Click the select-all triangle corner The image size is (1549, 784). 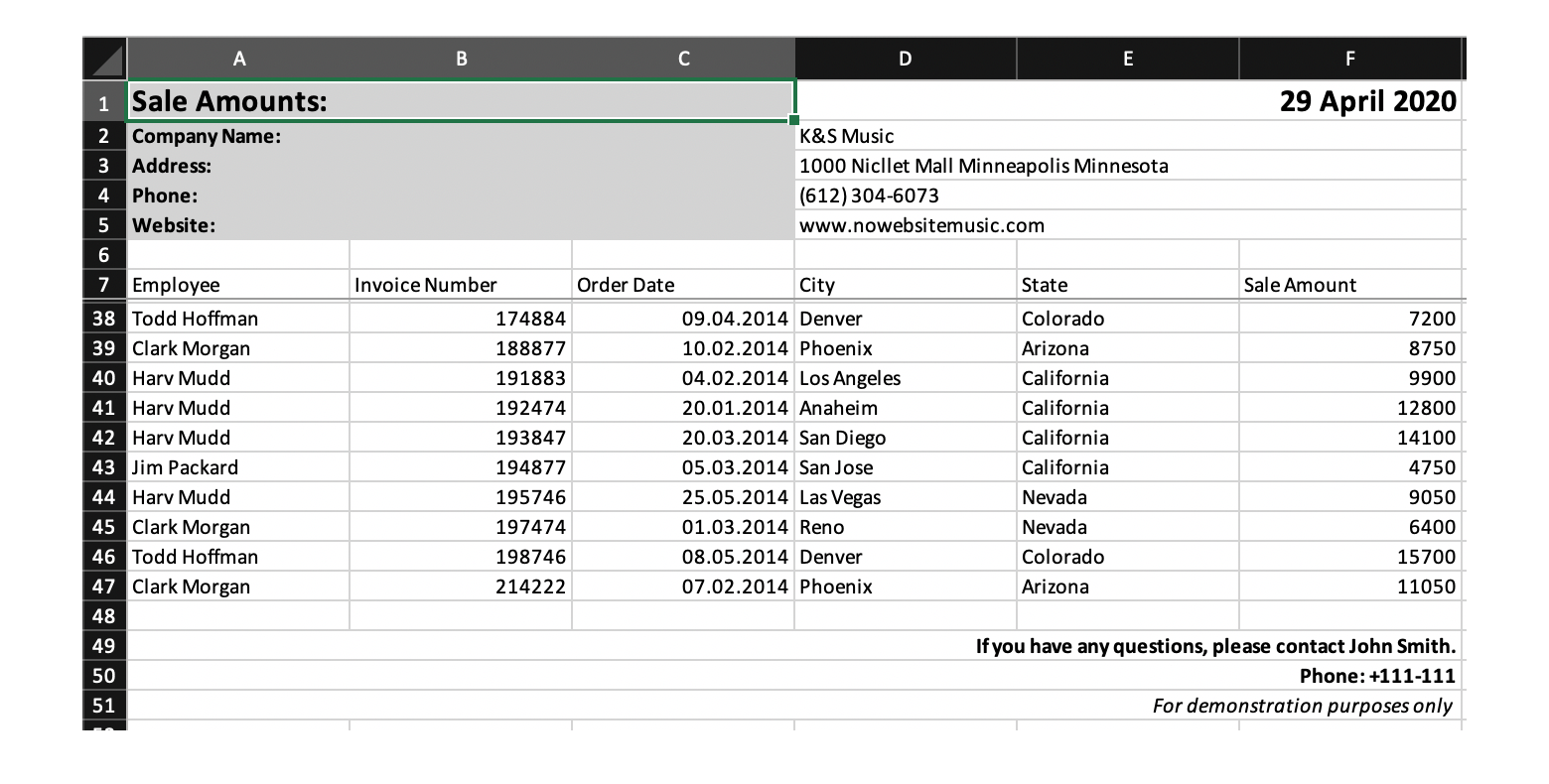coord(103,58)
